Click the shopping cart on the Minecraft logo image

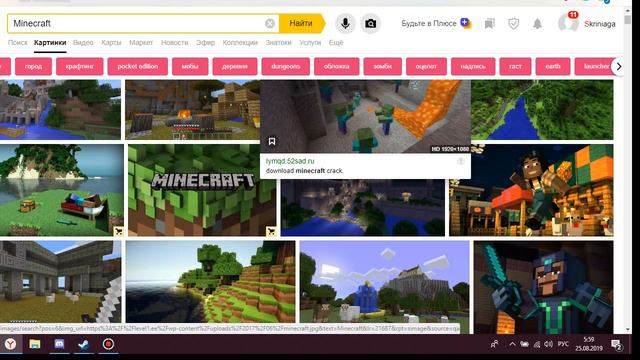tap(271, 231)
